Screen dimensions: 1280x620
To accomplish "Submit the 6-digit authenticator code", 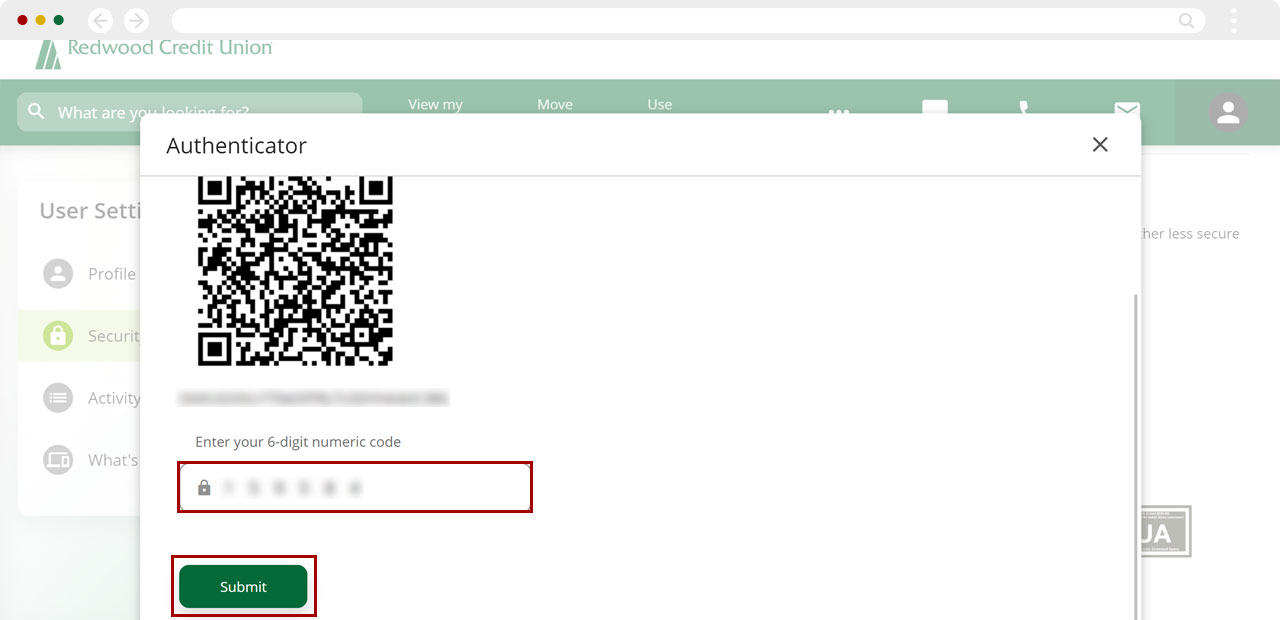I will click(243, 587).
